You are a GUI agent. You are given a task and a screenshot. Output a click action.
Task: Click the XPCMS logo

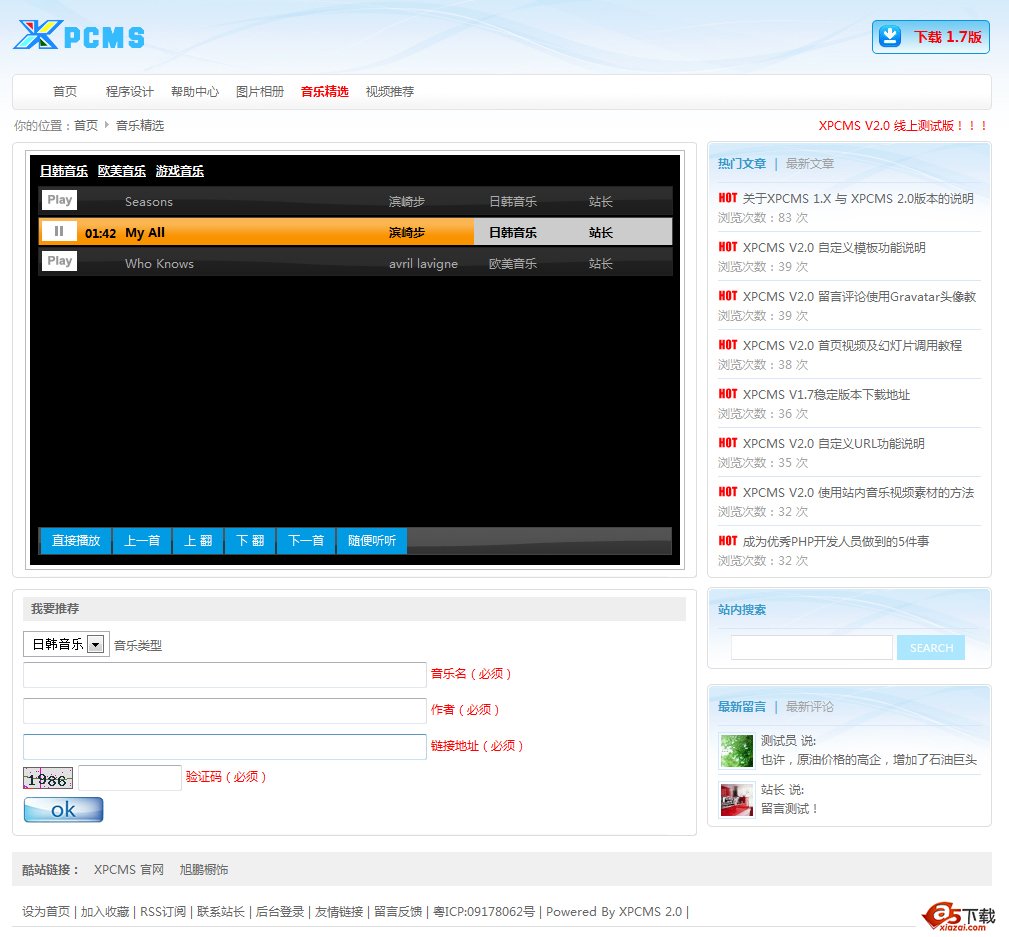coord(79,35)
